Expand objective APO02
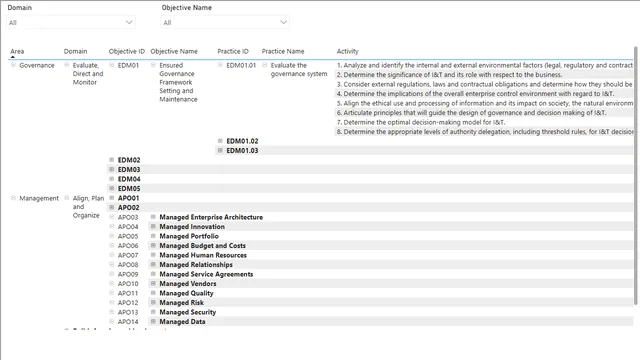This screenshot has height=360, width=640. tap(111, 207)
